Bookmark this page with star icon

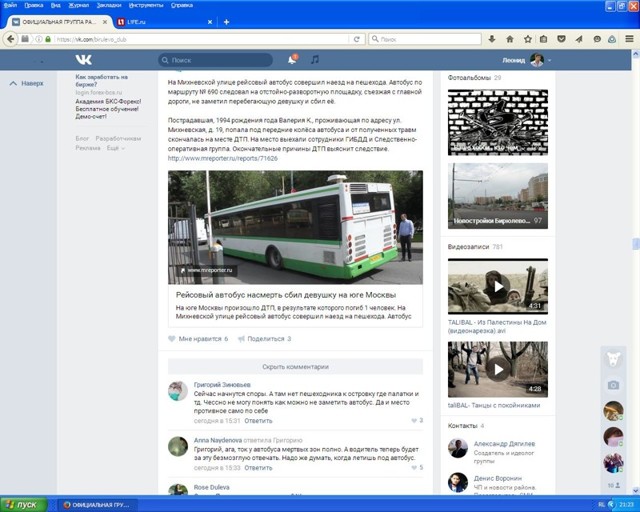(528, 39)
